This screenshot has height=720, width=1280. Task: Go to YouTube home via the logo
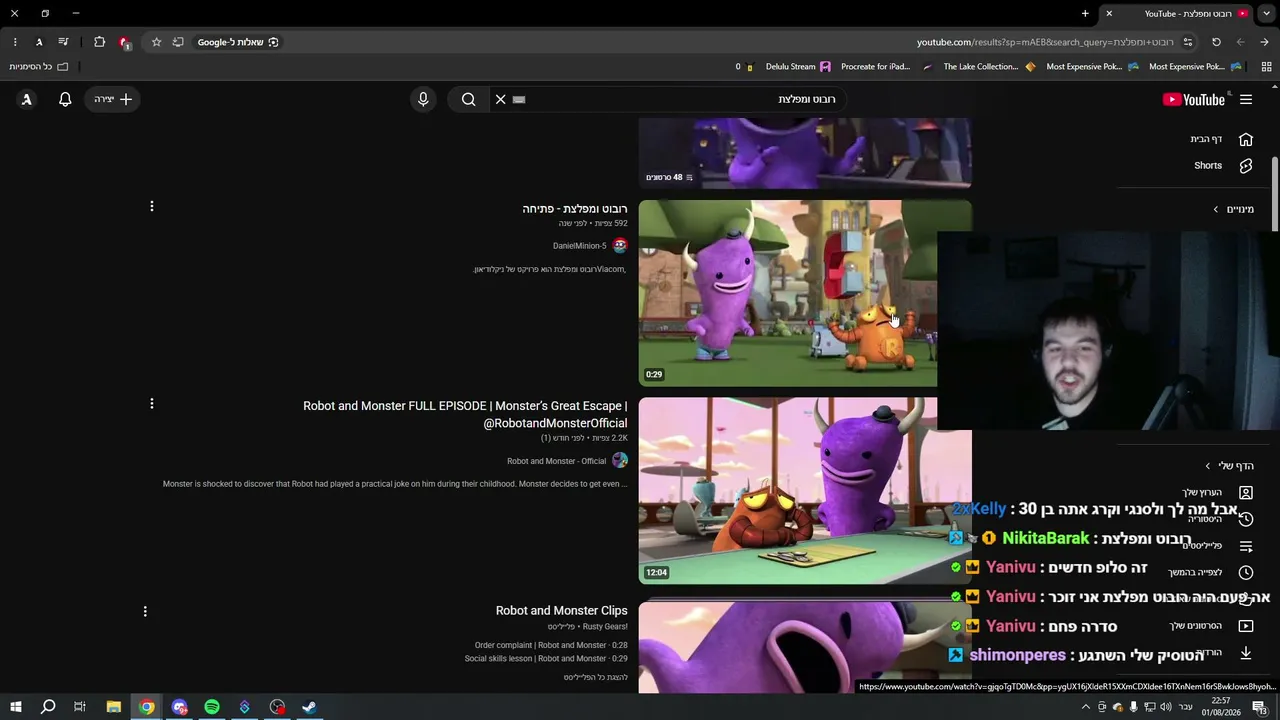pos(1194,99)
